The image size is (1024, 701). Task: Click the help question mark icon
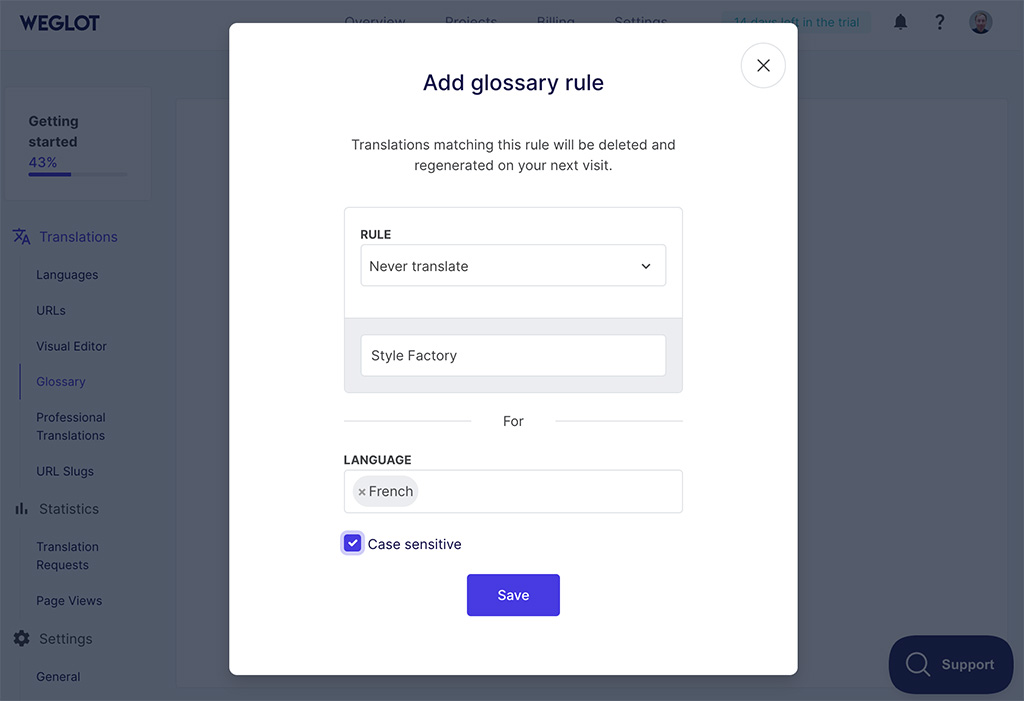point(939,21)
